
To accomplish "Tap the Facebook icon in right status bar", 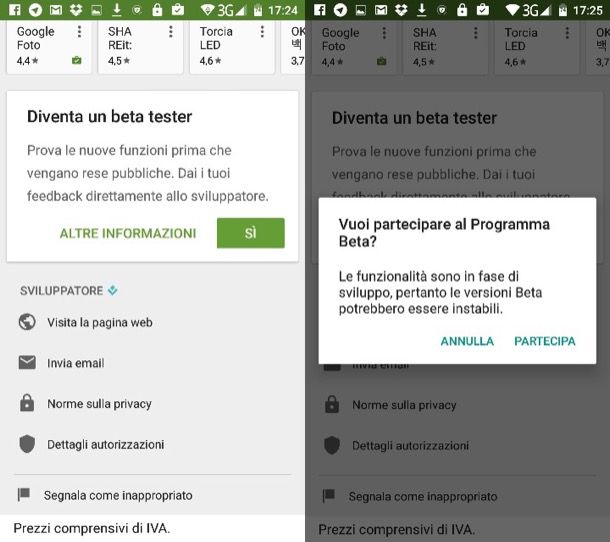I will tap(320, 10).
